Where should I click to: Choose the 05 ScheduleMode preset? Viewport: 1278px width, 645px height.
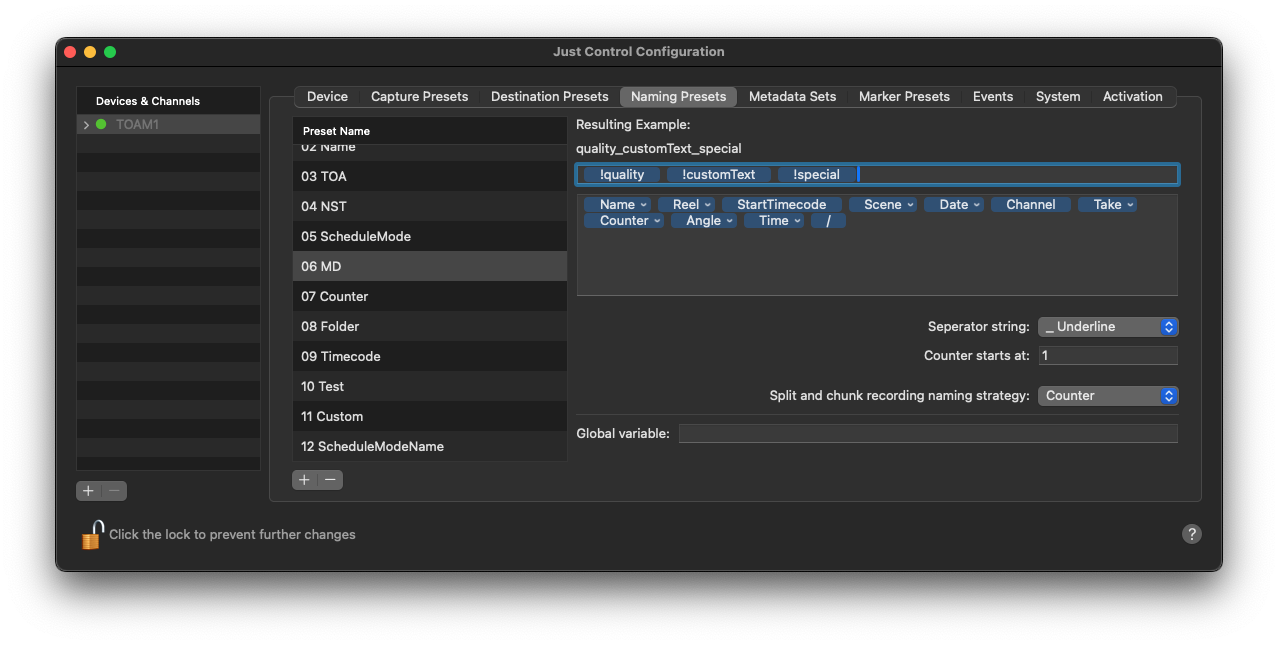tap(430, 236)
